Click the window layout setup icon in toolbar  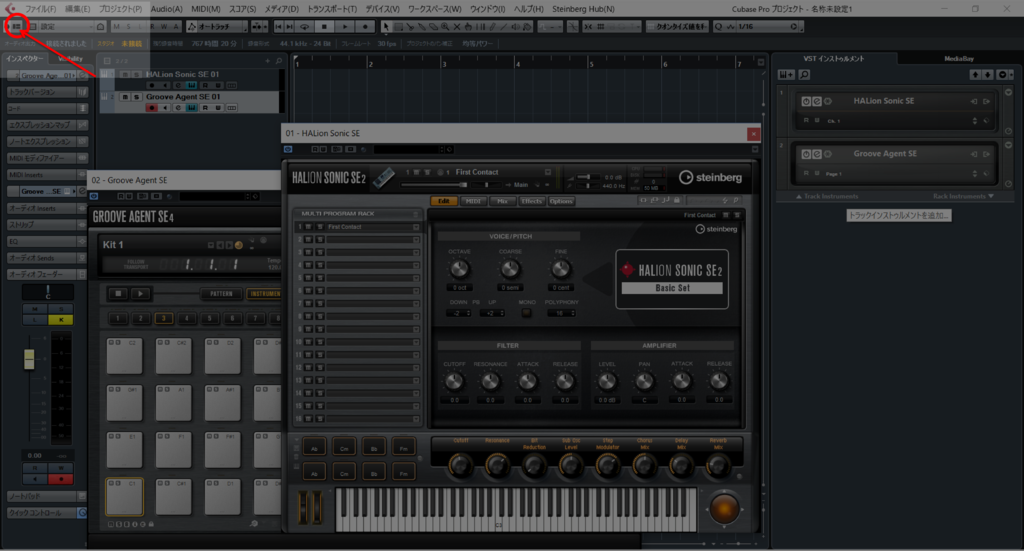[16, 26]
